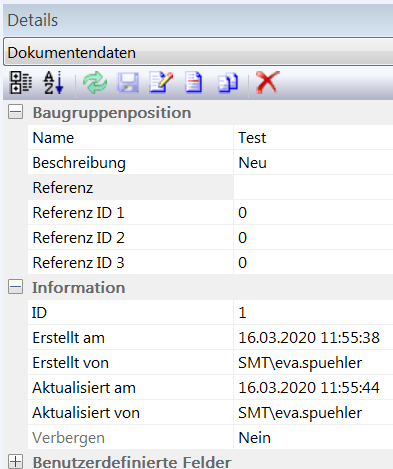Select the Beschreibung value 'Neu'
Viewport: 393px width, 469px height.
coord(313,162)
